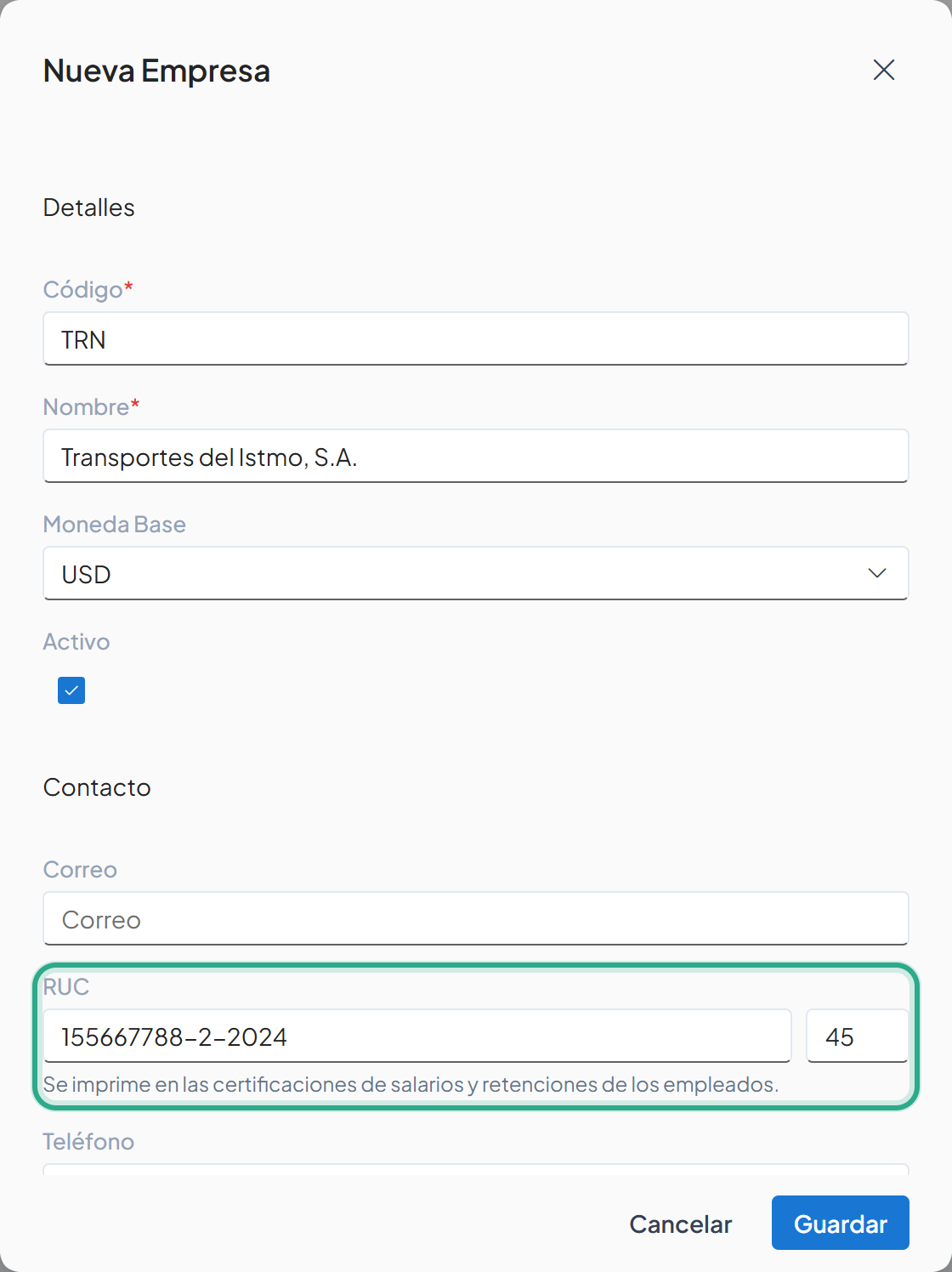Screen dimensions: 952x1272
Task: Select the RUC check digit field
Action: coord(858,1036)
